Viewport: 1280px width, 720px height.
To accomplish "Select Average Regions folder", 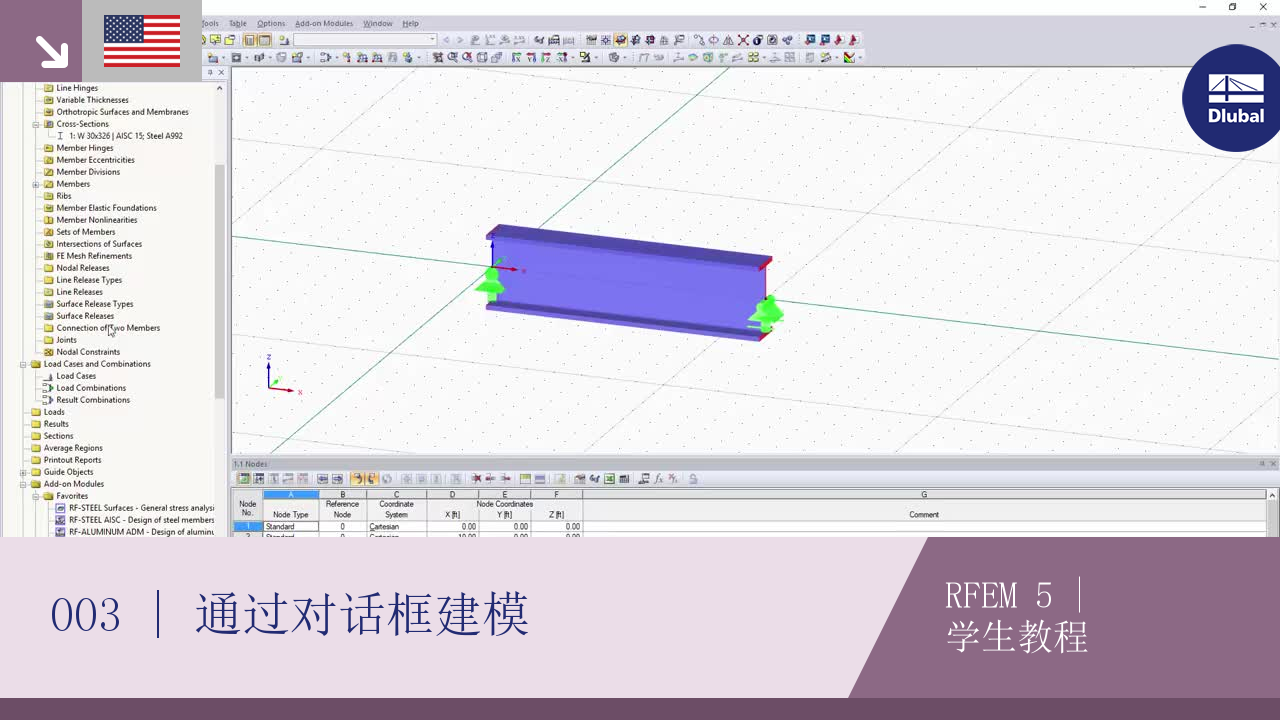I will tap(73, 448).
